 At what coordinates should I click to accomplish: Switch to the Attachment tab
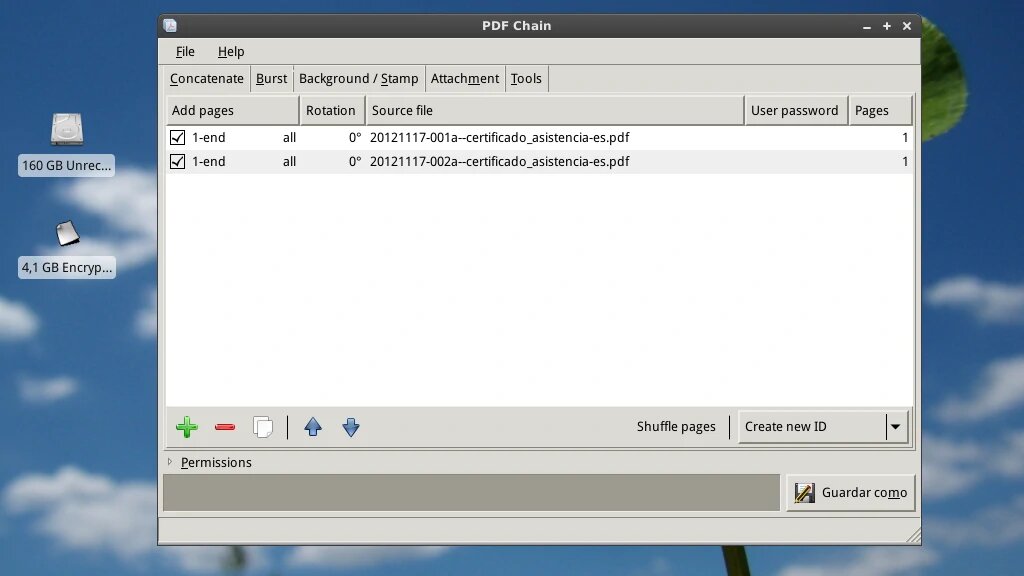coord(464,78)
